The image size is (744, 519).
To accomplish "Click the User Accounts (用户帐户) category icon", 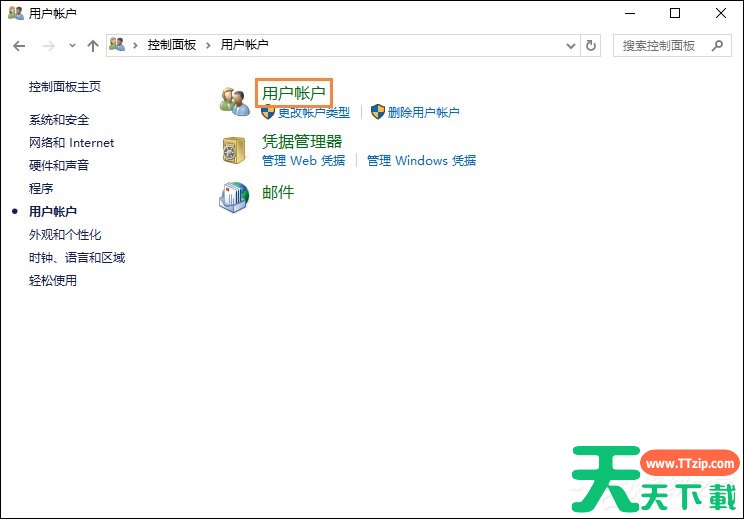I will pyautogui.click(x=234, y=101).
